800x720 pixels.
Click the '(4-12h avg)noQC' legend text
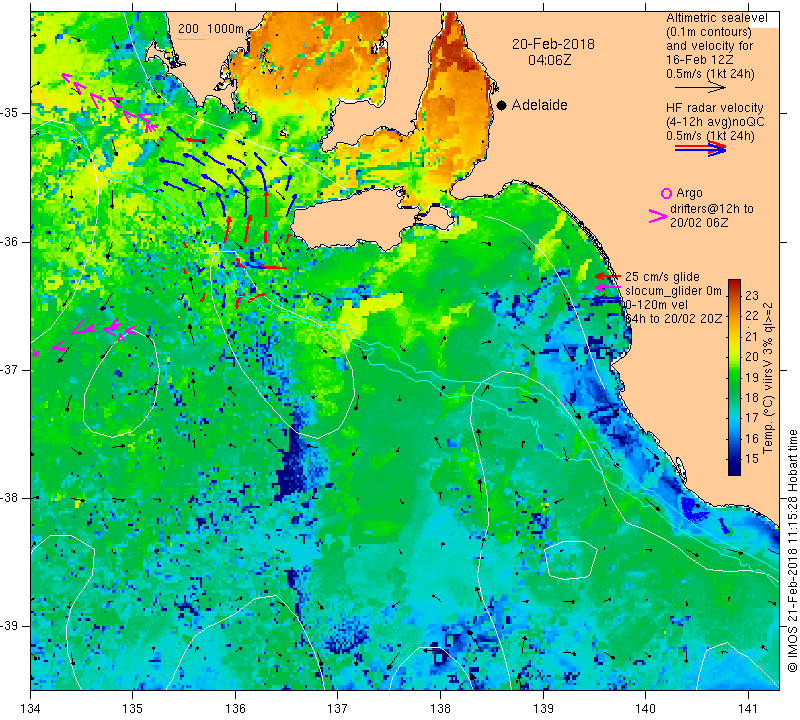tap(715, 122)
